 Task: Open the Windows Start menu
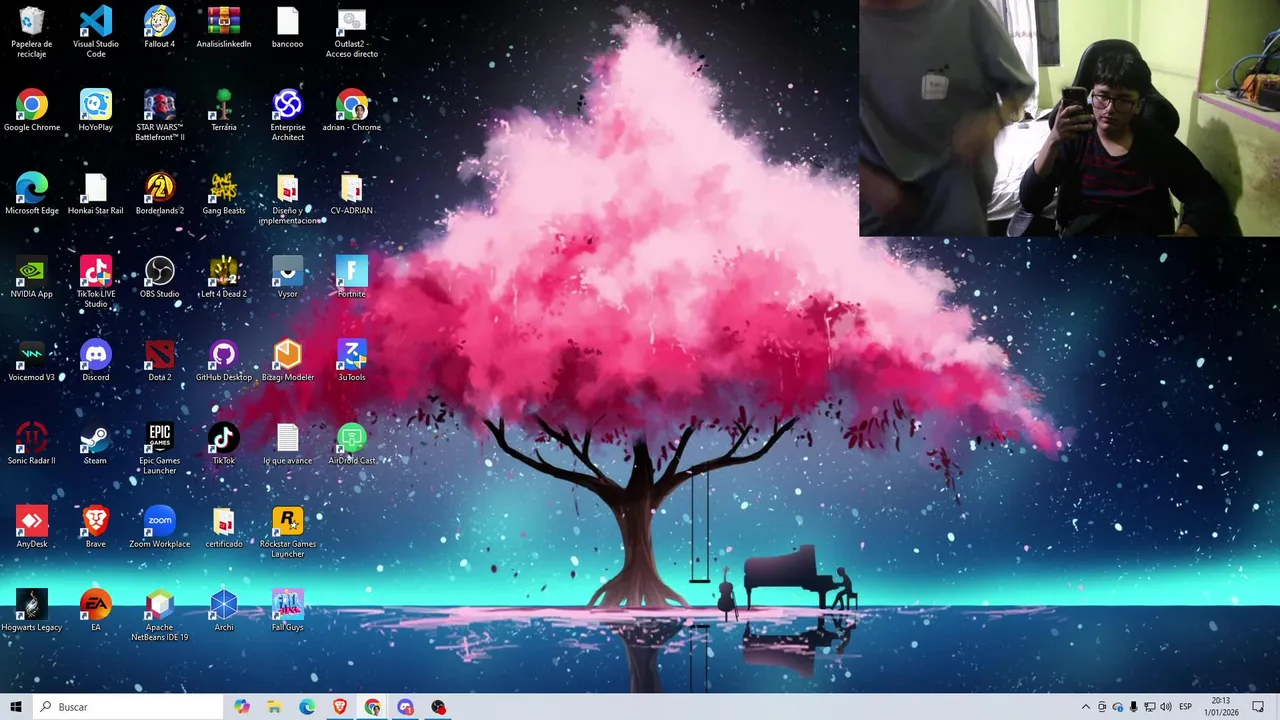(x=16, y=707)
